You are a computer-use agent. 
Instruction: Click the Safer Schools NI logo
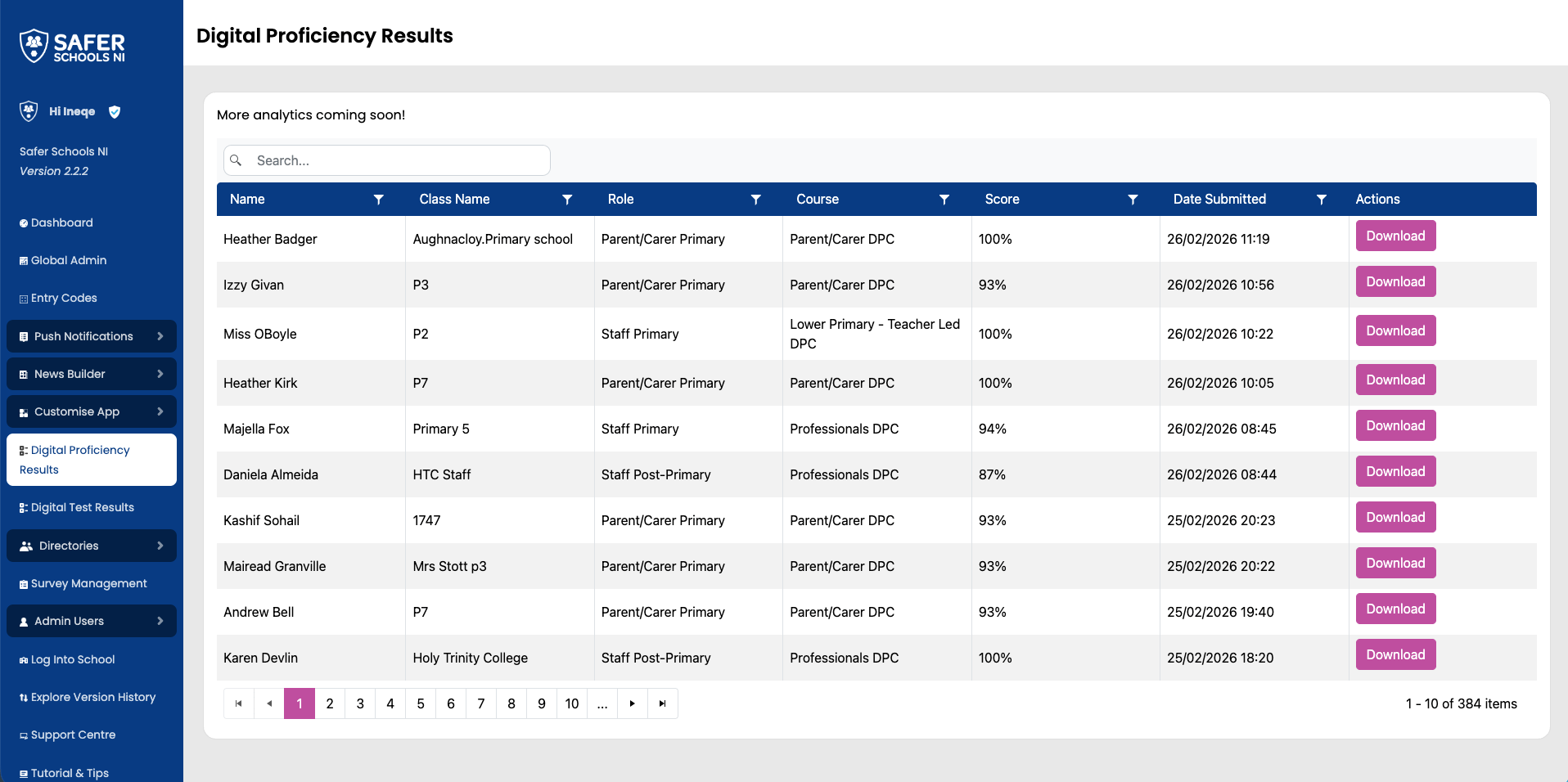(72, 47)
